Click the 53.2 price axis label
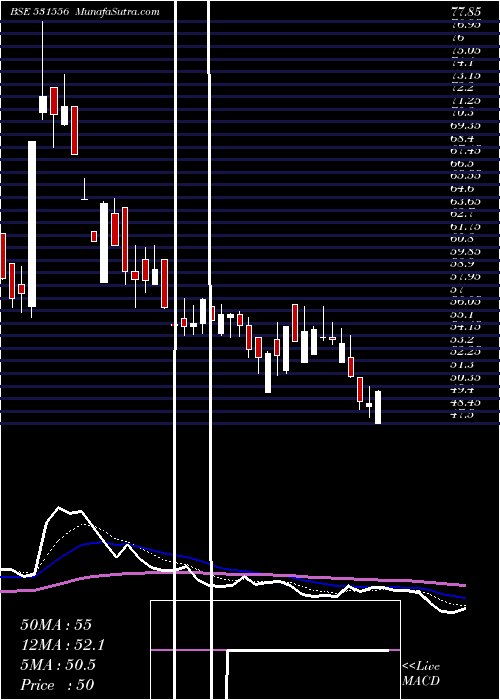 pyautogui.click(x=463, y=340)
